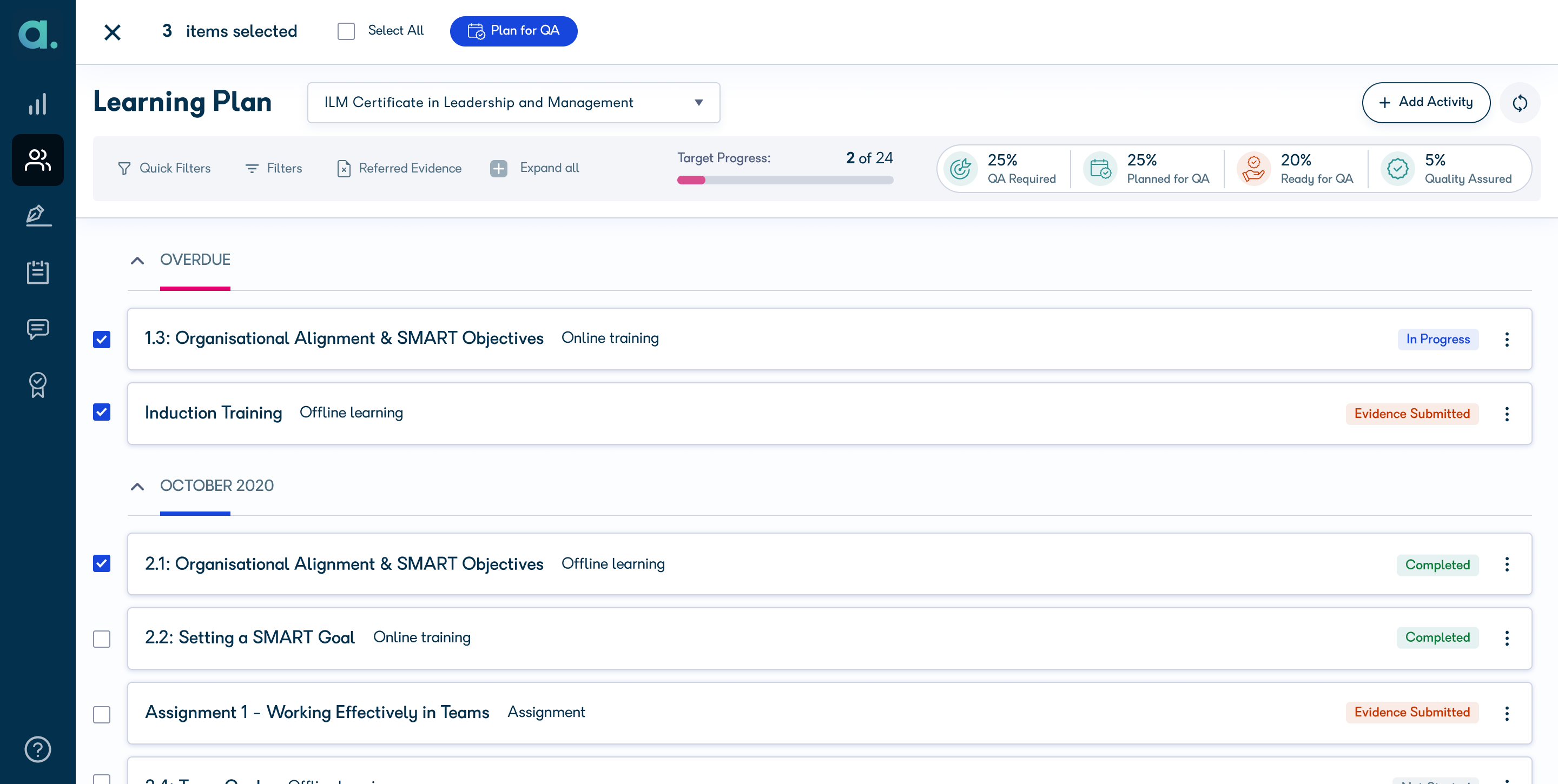The height and width of the screenshot is (784, 1558).
Task: Click the Quick Filters funnel icon
Action: pyautogui.click(x=124, y=169)
